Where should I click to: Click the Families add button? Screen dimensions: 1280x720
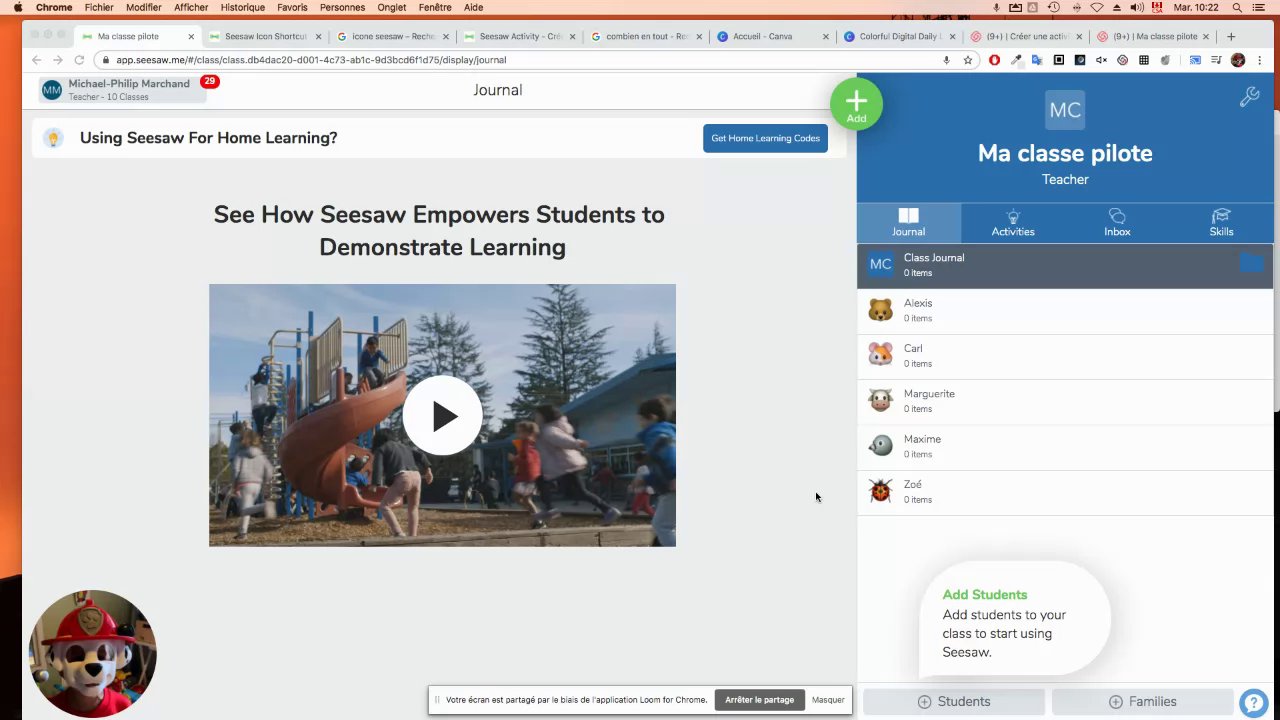[x=1142, y=702]
